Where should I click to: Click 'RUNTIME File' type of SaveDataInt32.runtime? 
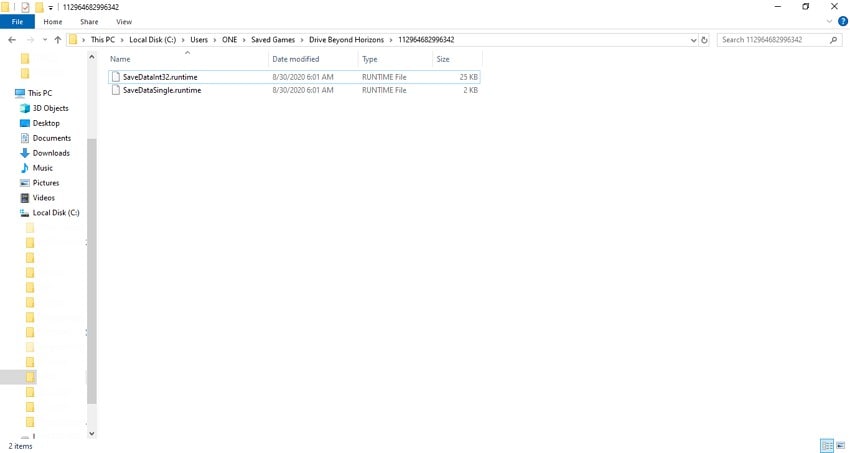coord(384,77)
